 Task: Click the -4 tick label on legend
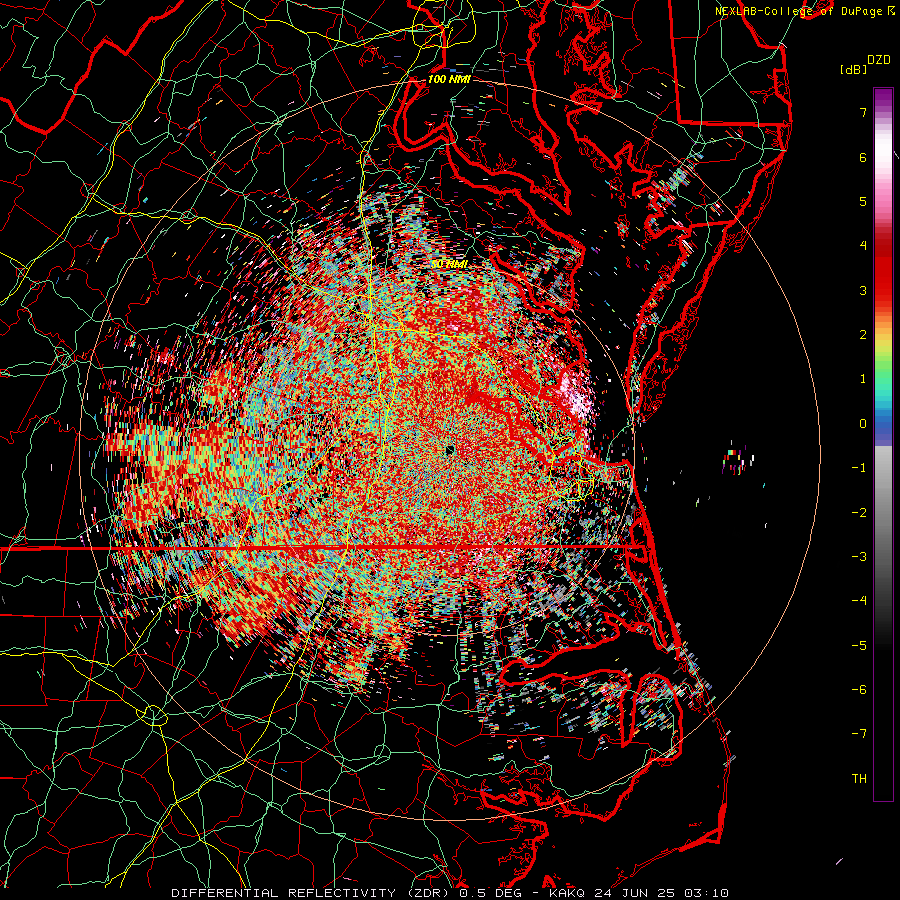coord(859,601)
